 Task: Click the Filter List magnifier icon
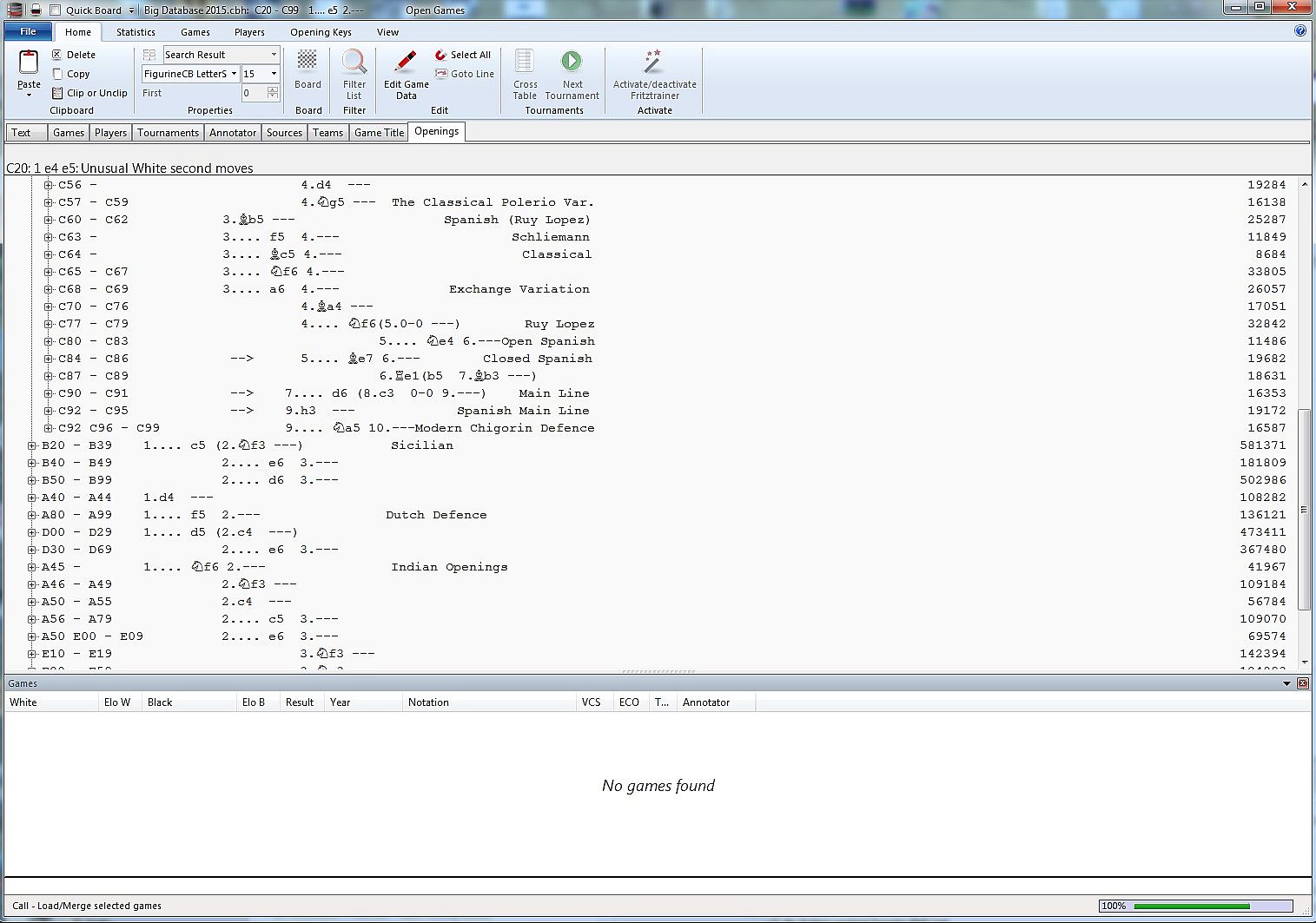[x=354, y=63]
